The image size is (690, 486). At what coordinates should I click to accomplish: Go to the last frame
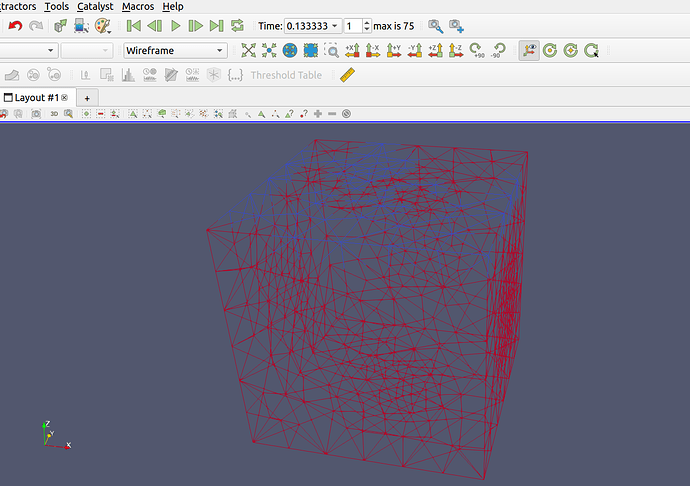tap(216, 26)
